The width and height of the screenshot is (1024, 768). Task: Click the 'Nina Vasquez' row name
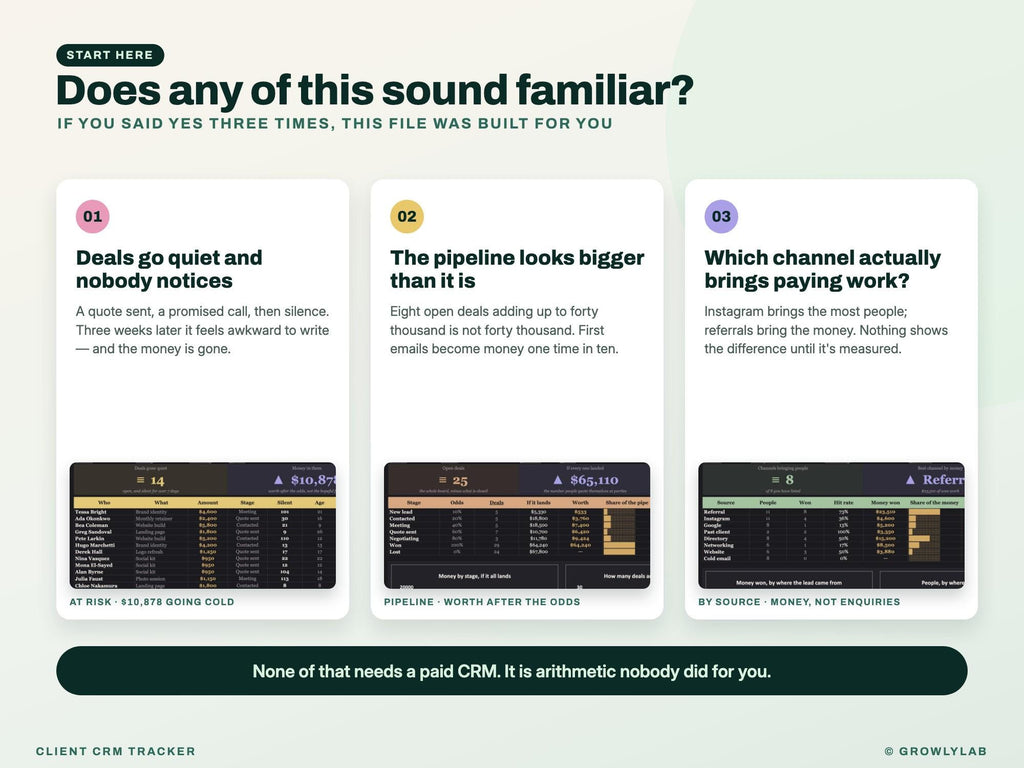coord(92,558)
